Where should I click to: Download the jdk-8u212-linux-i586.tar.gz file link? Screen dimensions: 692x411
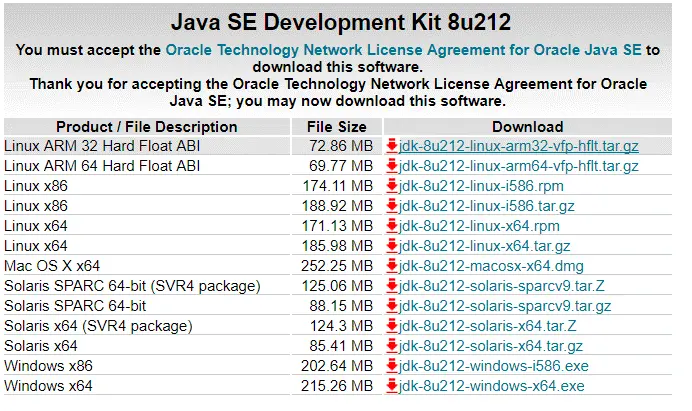tap(486, 206)
